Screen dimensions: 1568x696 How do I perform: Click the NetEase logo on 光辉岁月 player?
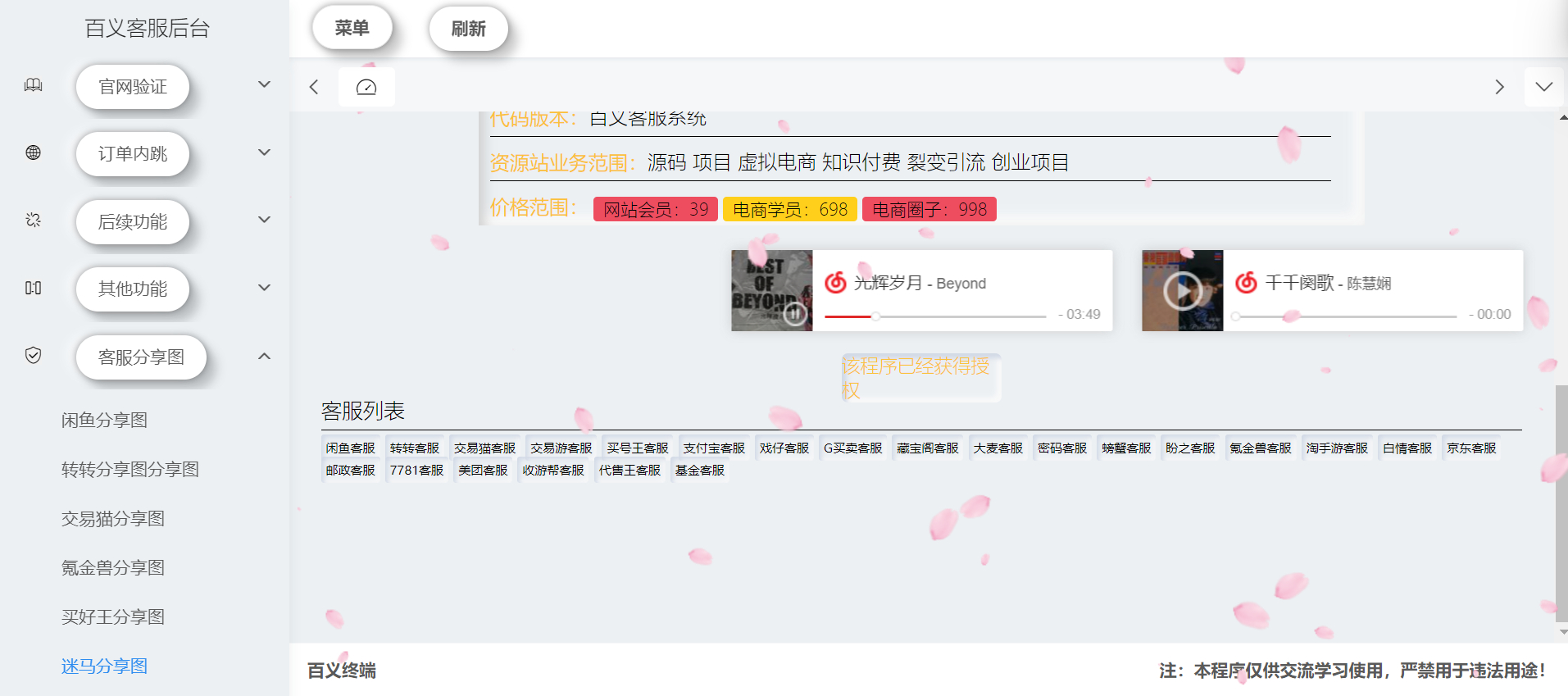point(835,283)
